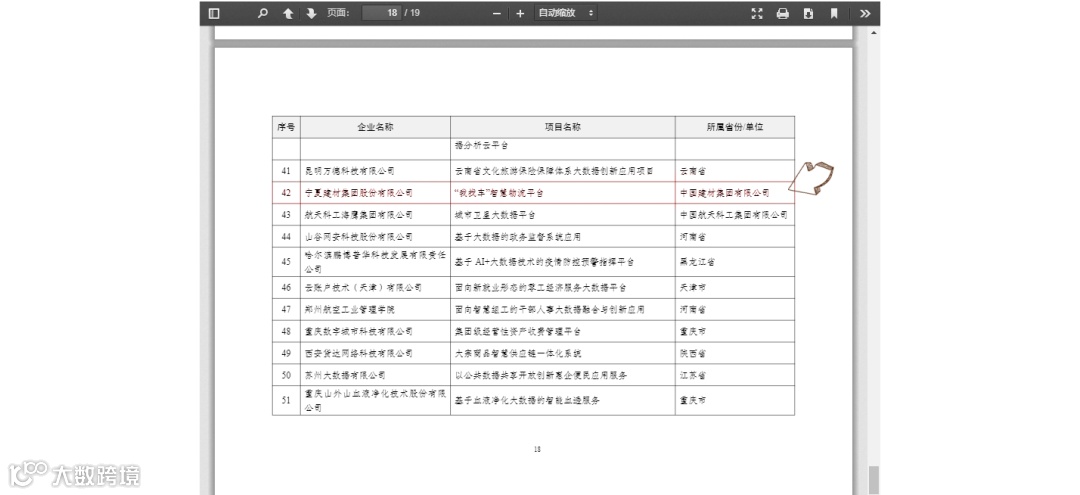The height and width of the screenshot is (495, 1080).
Task: Click the page number field showing 18
Action: (x=382, y=13)
